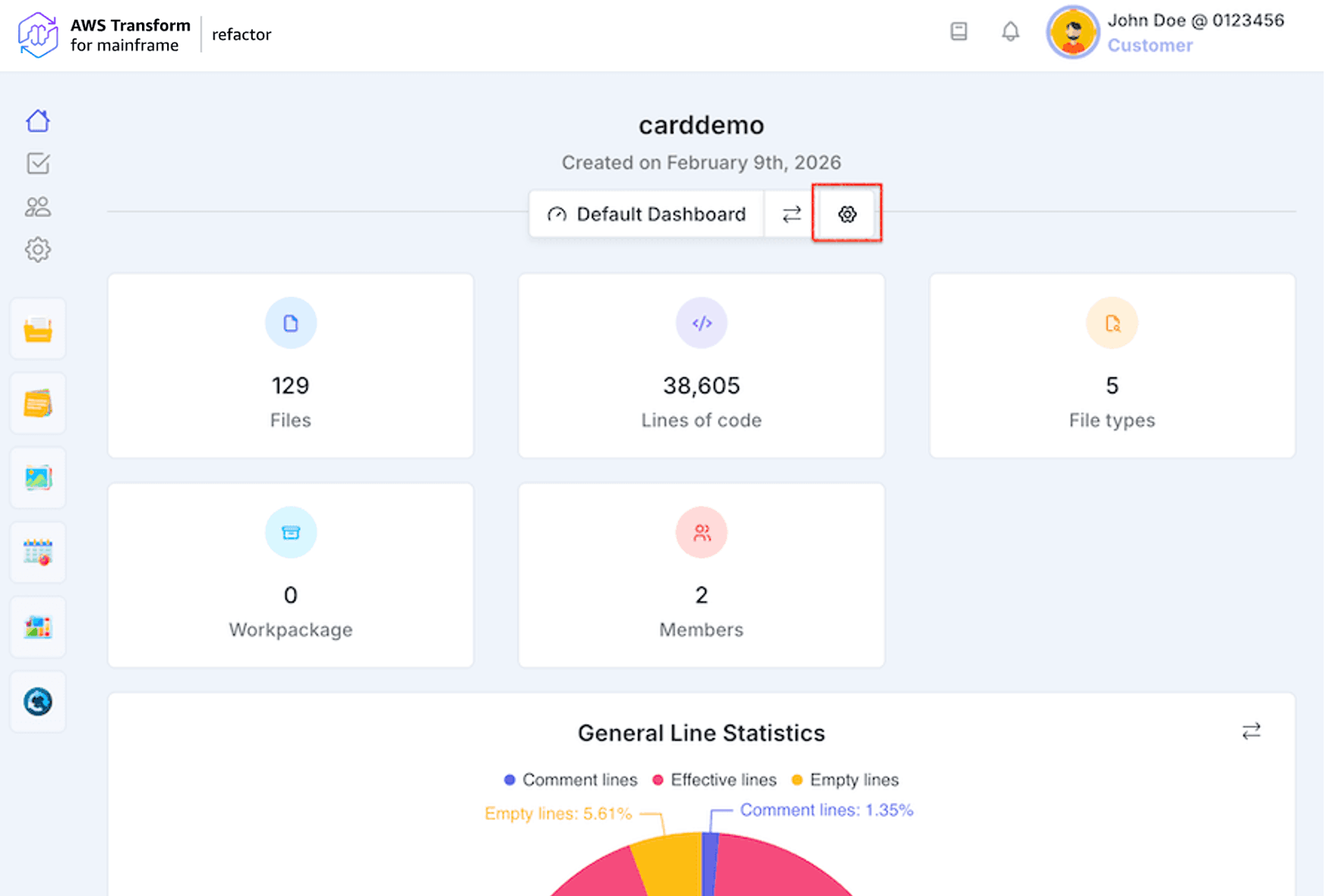Open the calendar tool icon

pos(38,553)
